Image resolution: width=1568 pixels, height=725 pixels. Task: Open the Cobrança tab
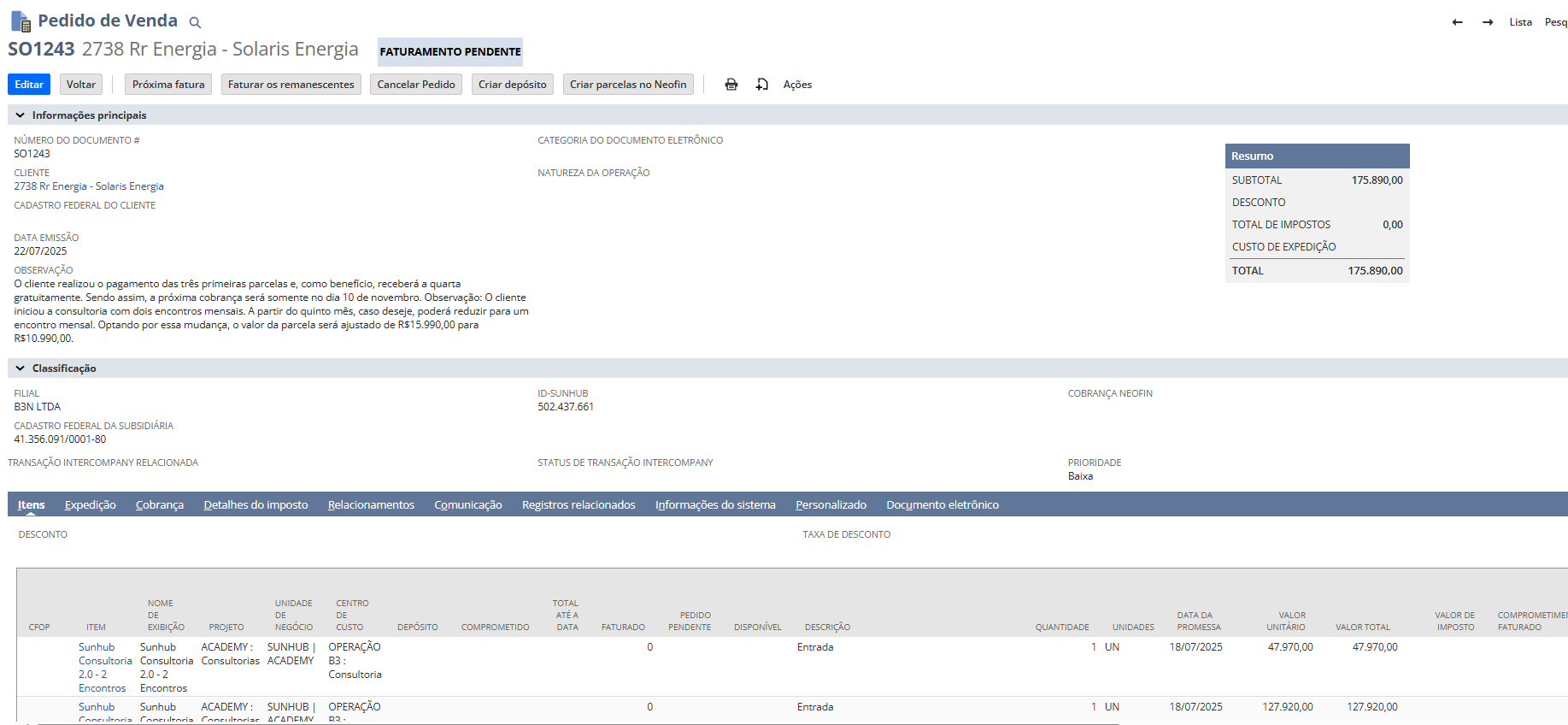coord(159,505)
